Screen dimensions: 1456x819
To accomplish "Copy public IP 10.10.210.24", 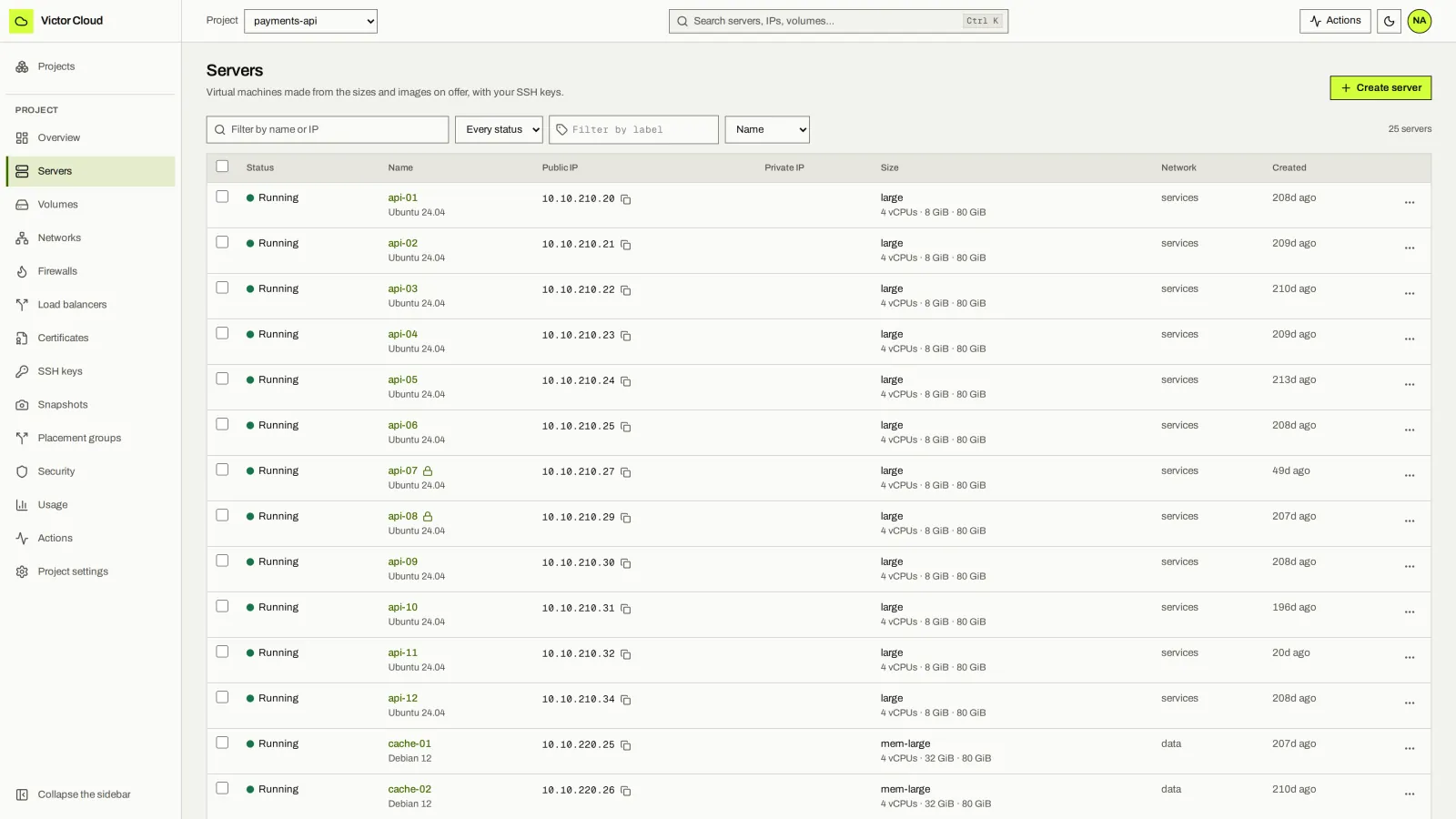I will [625, 381].
